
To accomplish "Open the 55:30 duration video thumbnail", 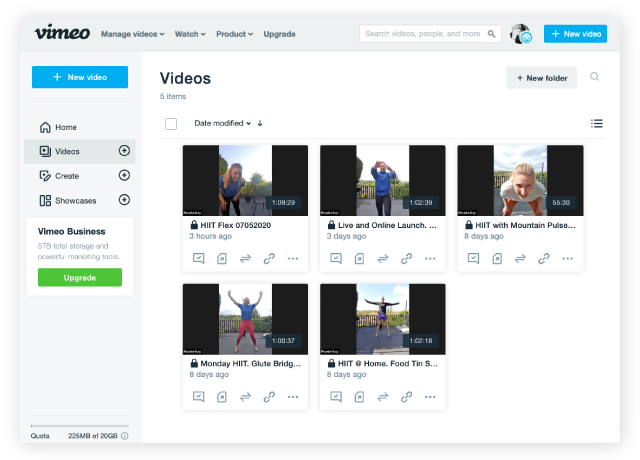I will (520, 180).
